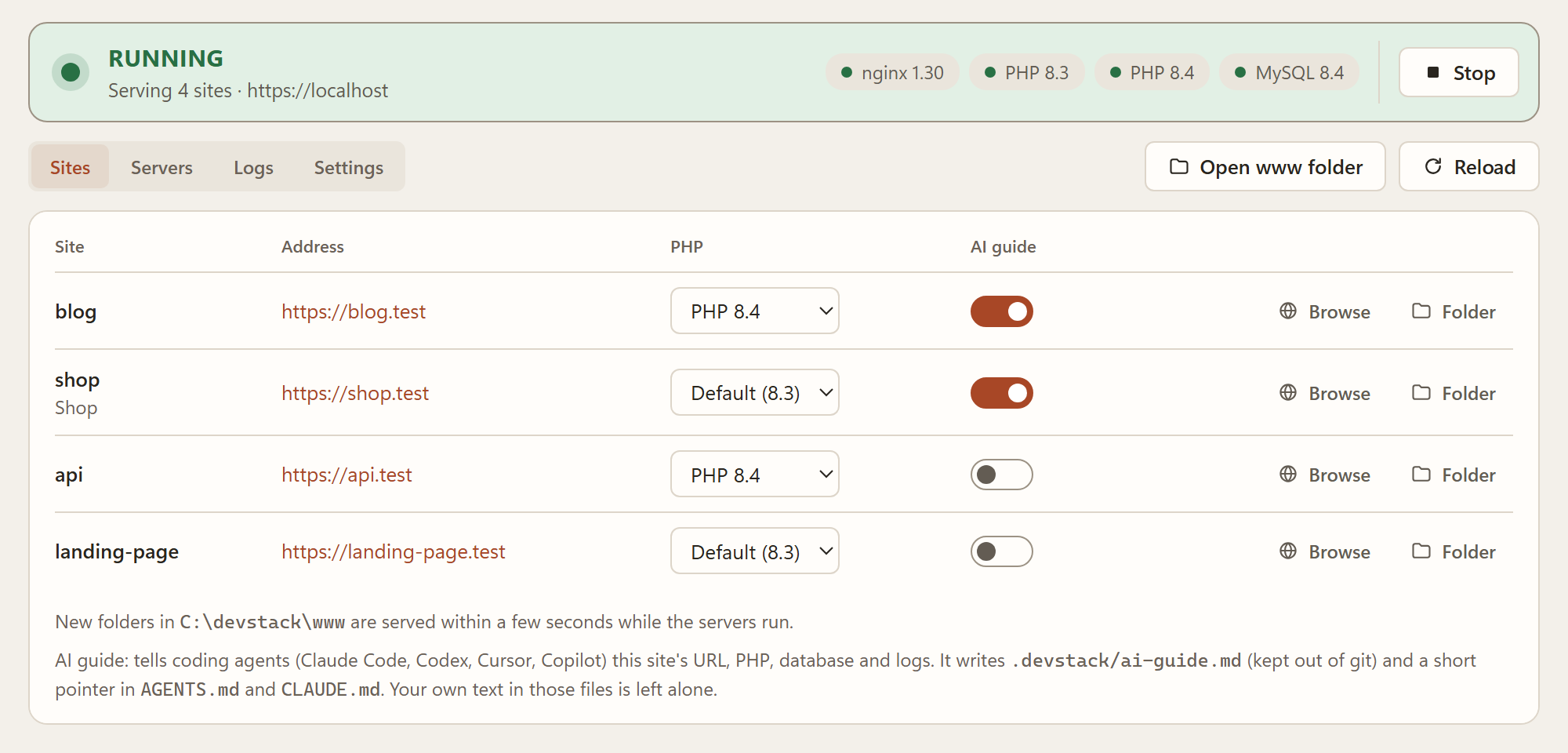Enable AI guide for api
The height and width of the screenshot is (753, 1568).
tap(1001, 475)
